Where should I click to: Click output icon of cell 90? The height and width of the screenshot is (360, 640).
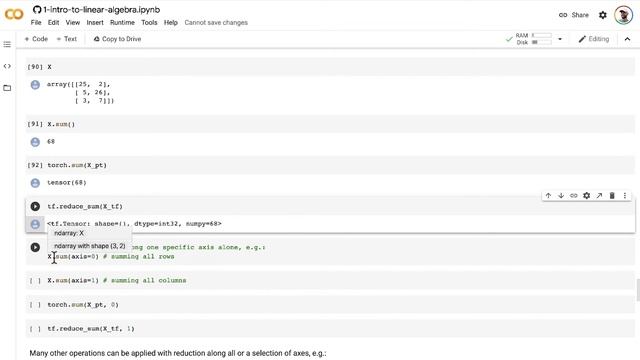pyautogui.click(x=35, y=84)
